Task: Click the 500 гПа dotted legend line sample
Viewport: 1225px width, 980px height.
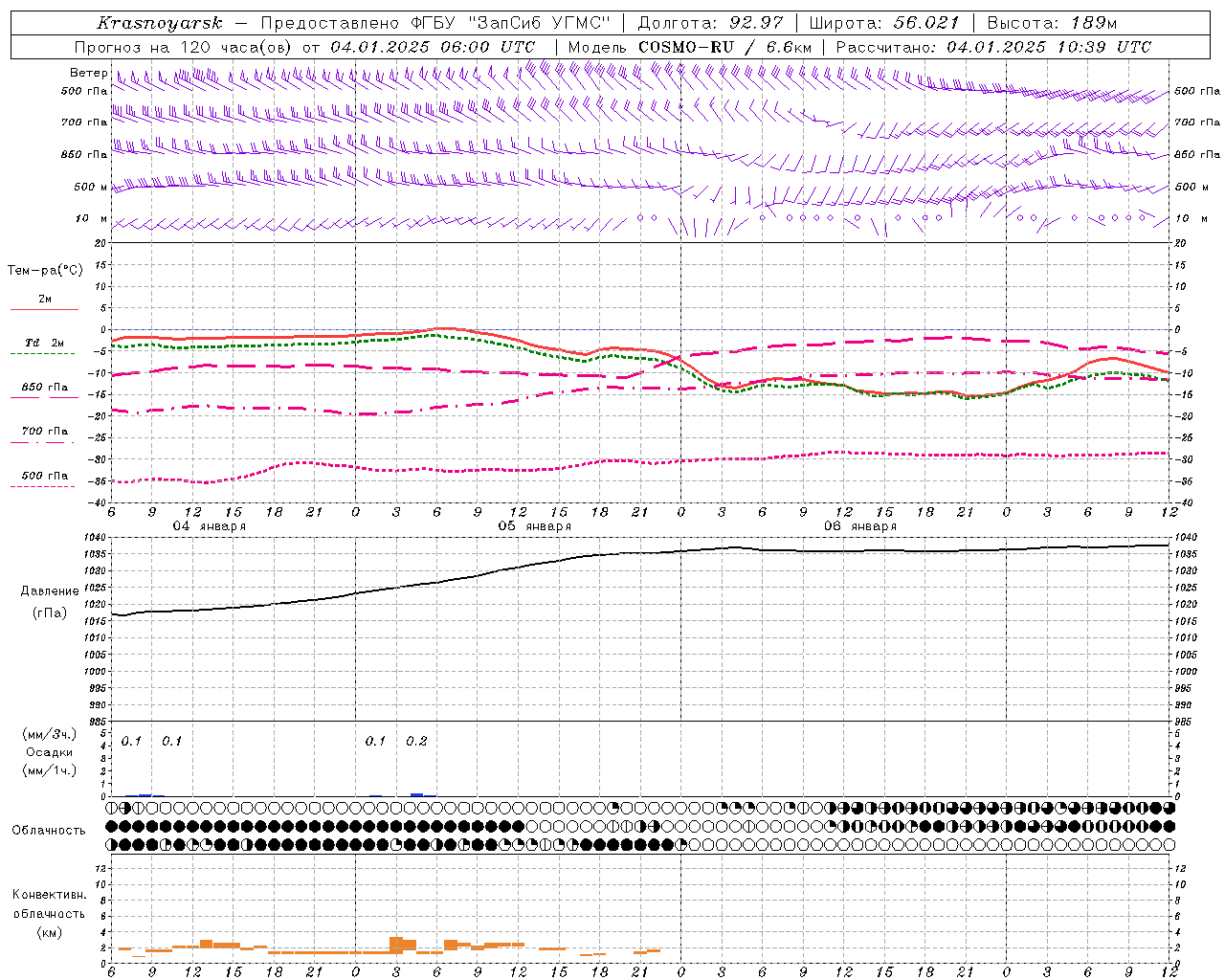Action: (43, 486)
